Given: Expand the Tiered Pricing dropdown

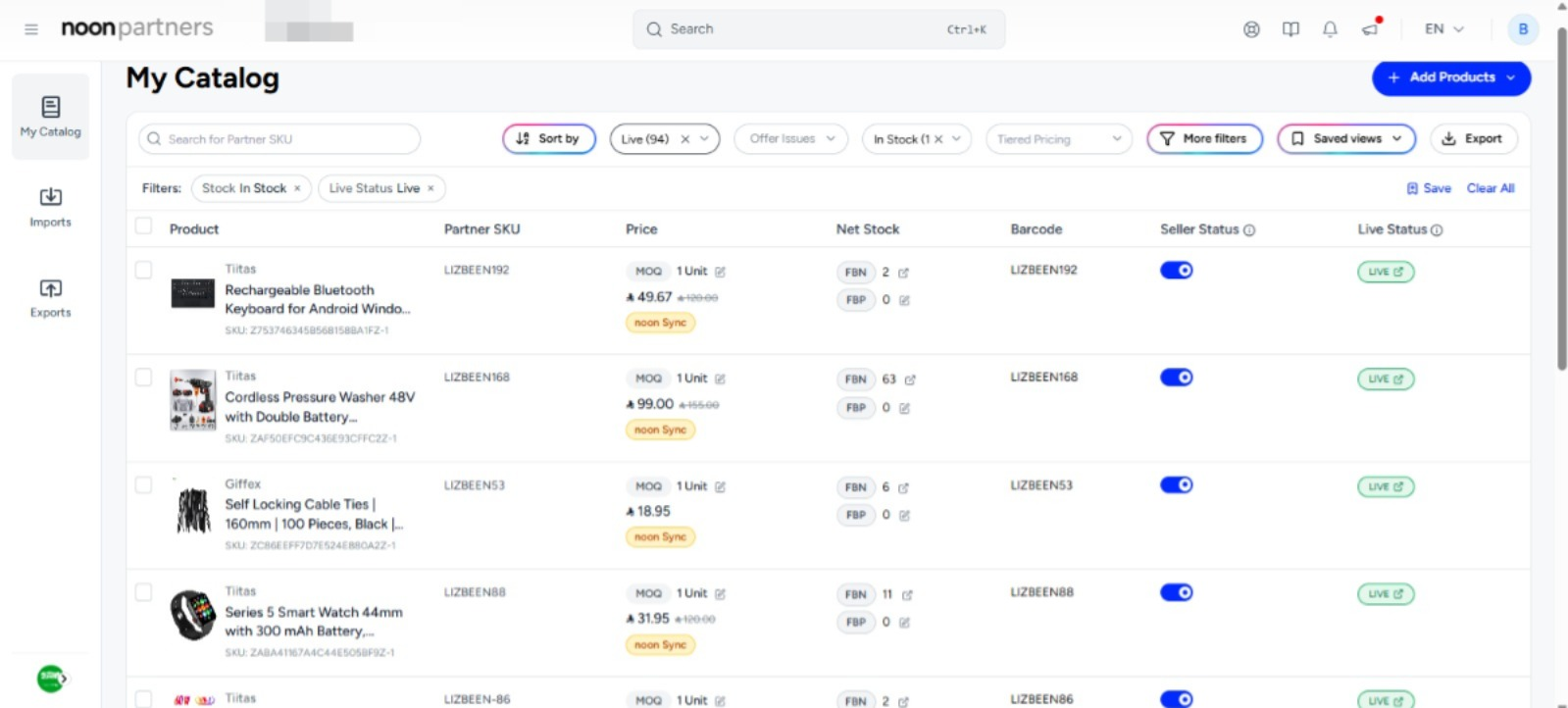Looking at the screenshot, I should click(x=1059, y=139).
